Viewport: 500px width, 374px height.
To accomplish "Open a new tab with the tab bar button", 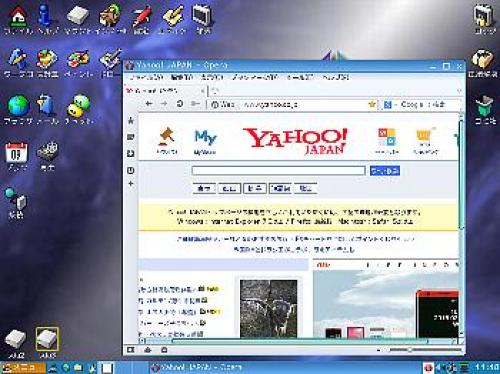I will click(x=215, y=90).
